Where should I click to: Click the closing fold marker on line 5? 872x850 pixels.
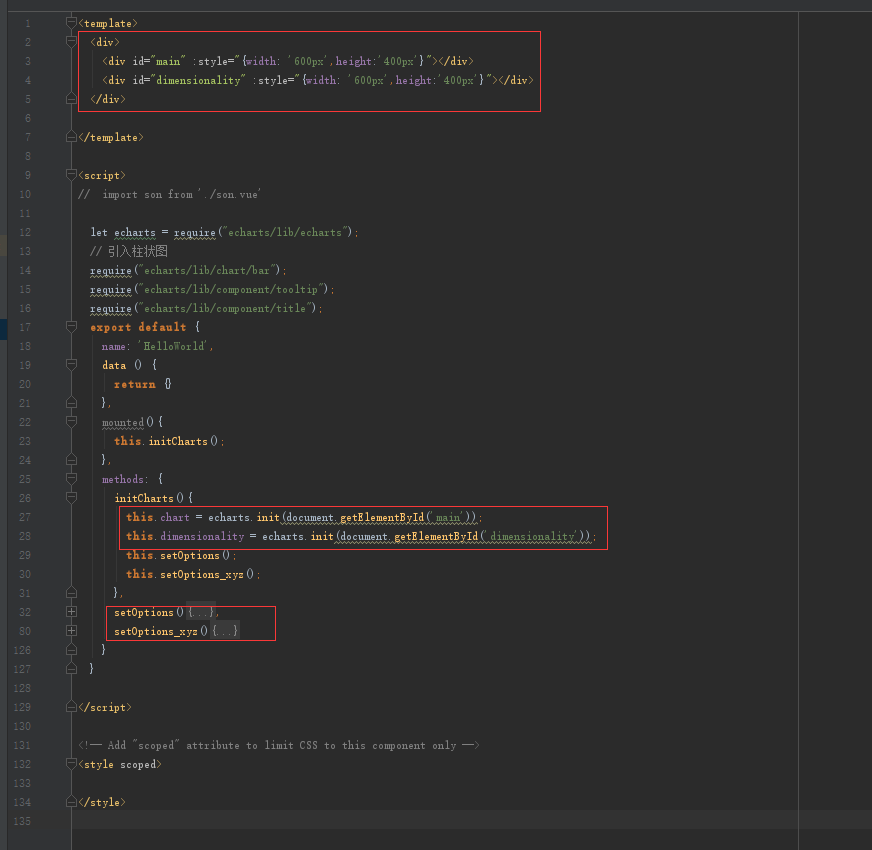point(71,99)
